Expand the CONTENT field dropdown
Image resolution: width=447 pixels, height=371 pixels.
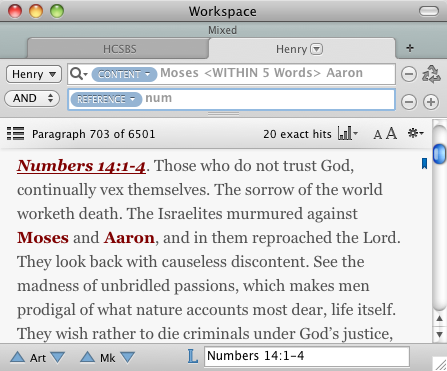tap(124, 74)
